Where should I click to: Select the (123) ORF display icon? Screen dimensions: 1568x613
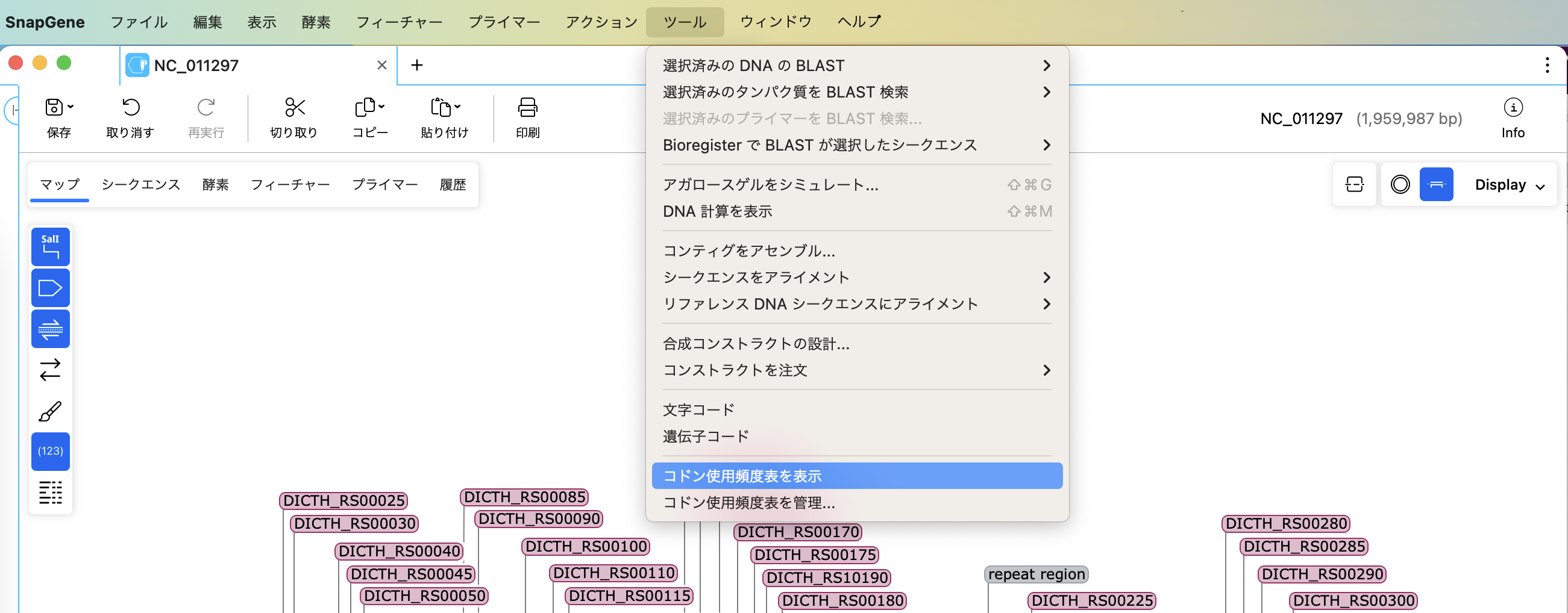click(50, 451)
